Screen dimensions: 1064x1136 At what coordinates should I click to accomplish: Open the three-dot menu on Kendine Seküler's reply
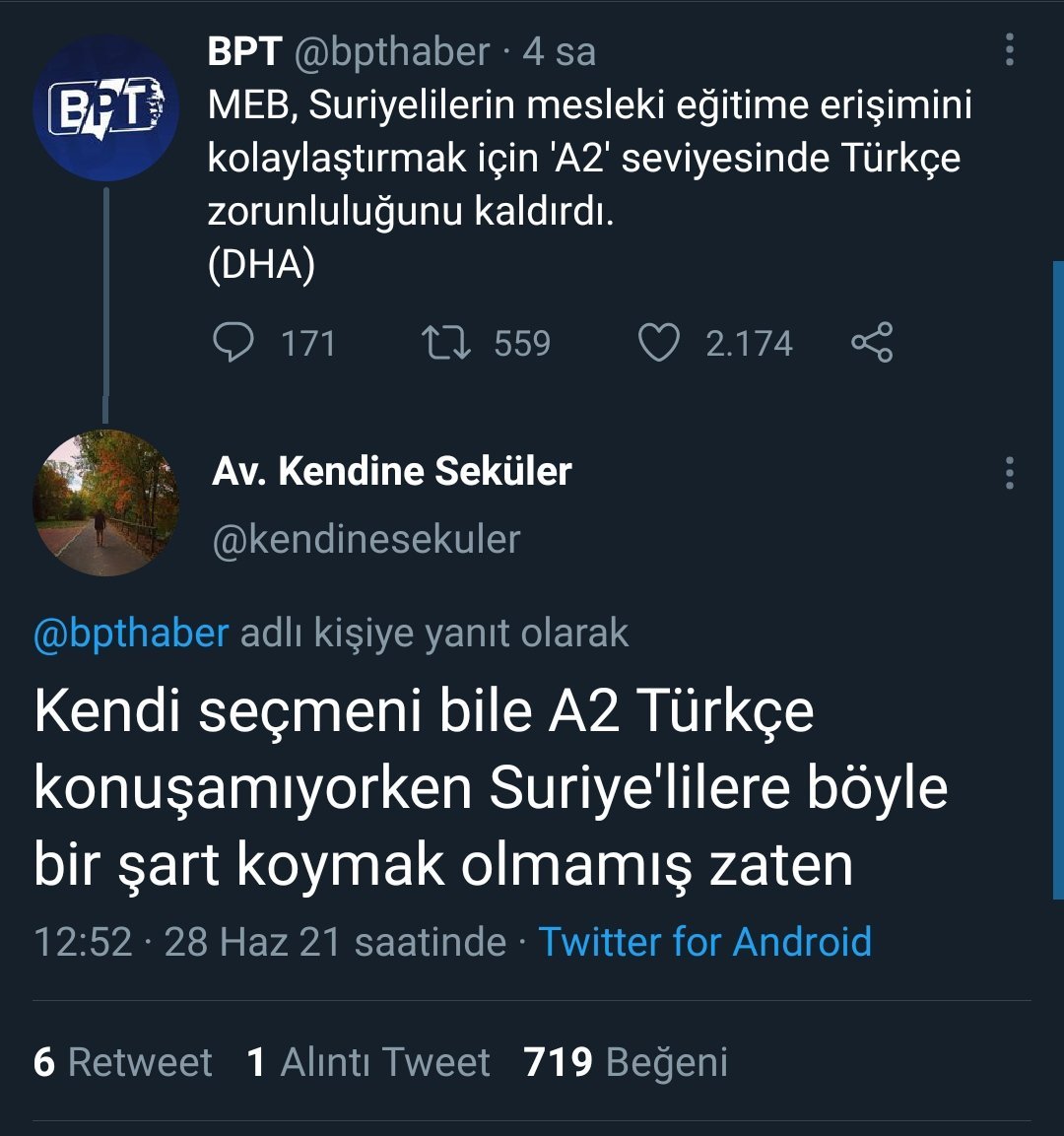click(x=1009, y=474)
